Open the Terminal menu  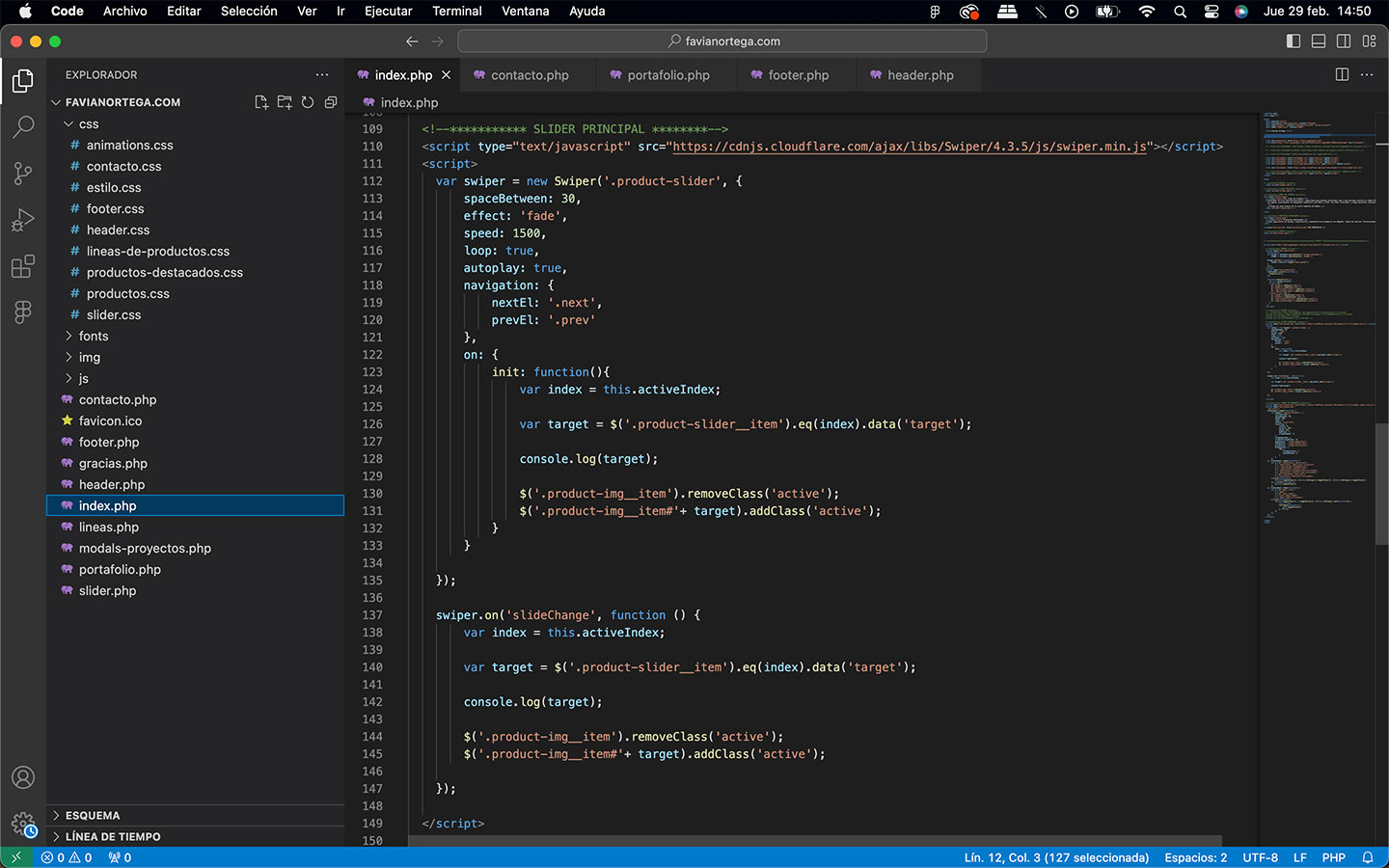click(456, 12)
